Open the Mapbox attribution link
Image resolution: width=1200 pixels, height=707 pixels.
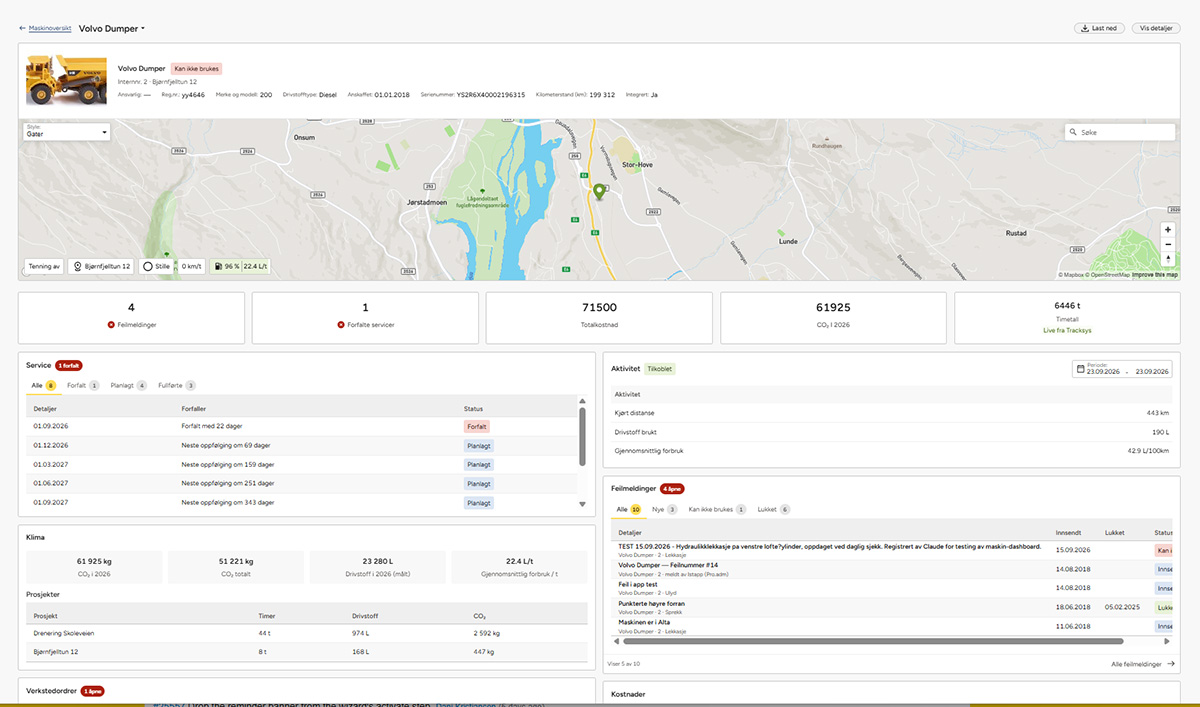click(x=1072, y=274)
